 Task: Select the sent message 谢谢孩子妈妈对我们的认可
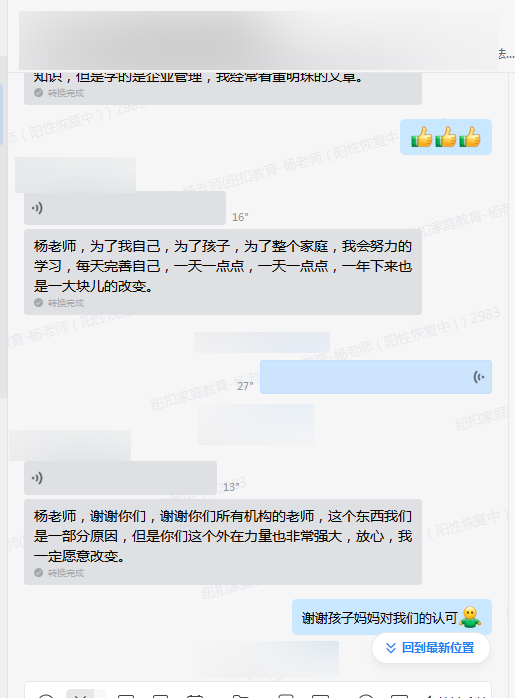tap(392, 617)
